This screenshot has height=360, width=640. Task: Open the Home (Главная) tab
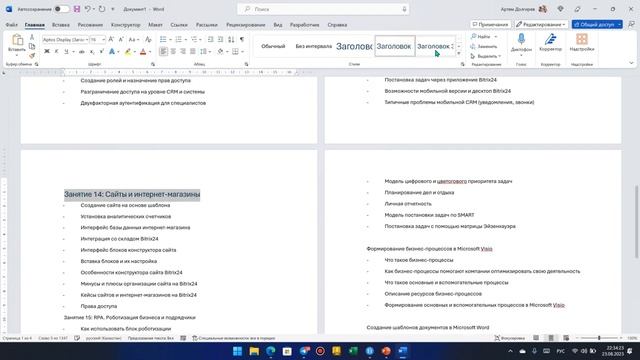[x=35, y=25]
